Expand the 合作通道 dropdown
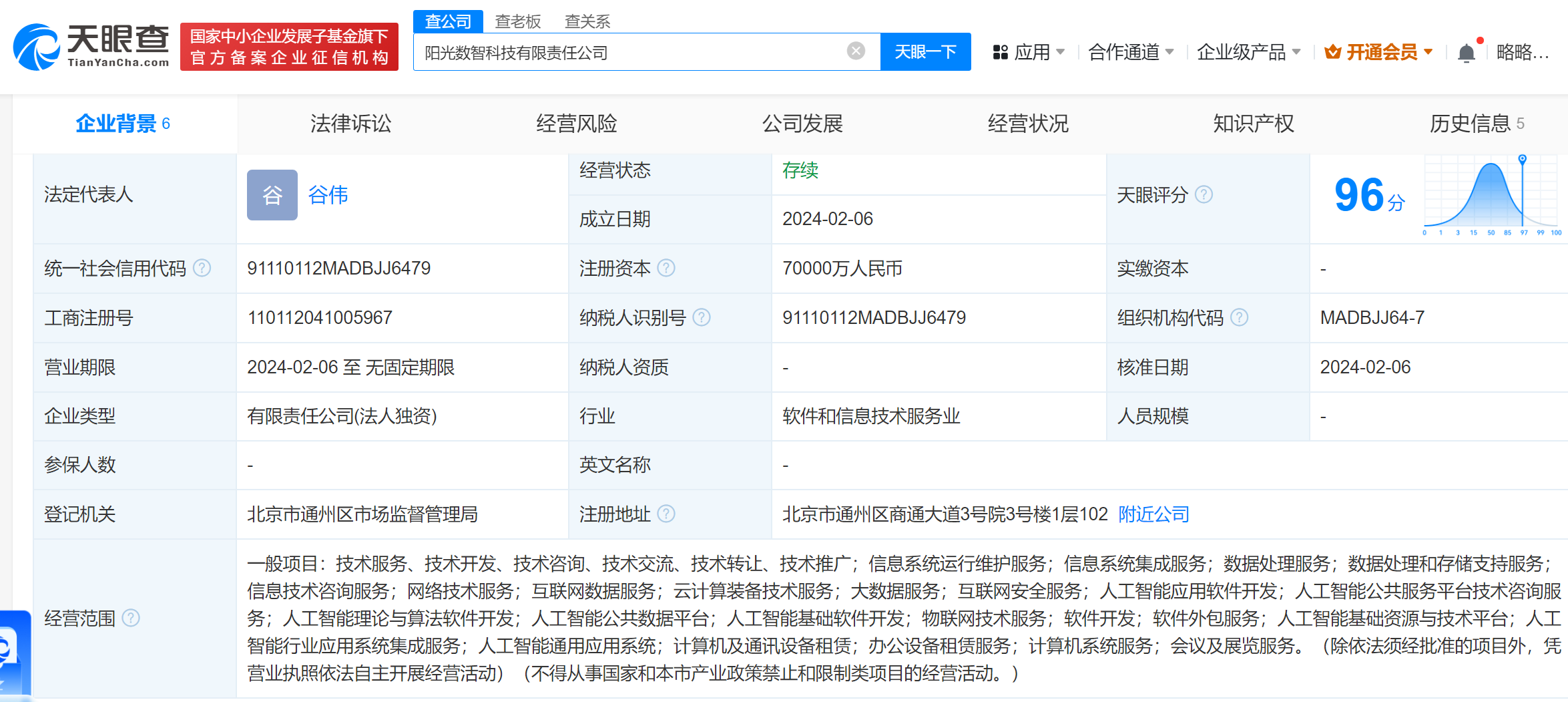Viewport: 1568px width, 702px height. [x=1131, y=52]
